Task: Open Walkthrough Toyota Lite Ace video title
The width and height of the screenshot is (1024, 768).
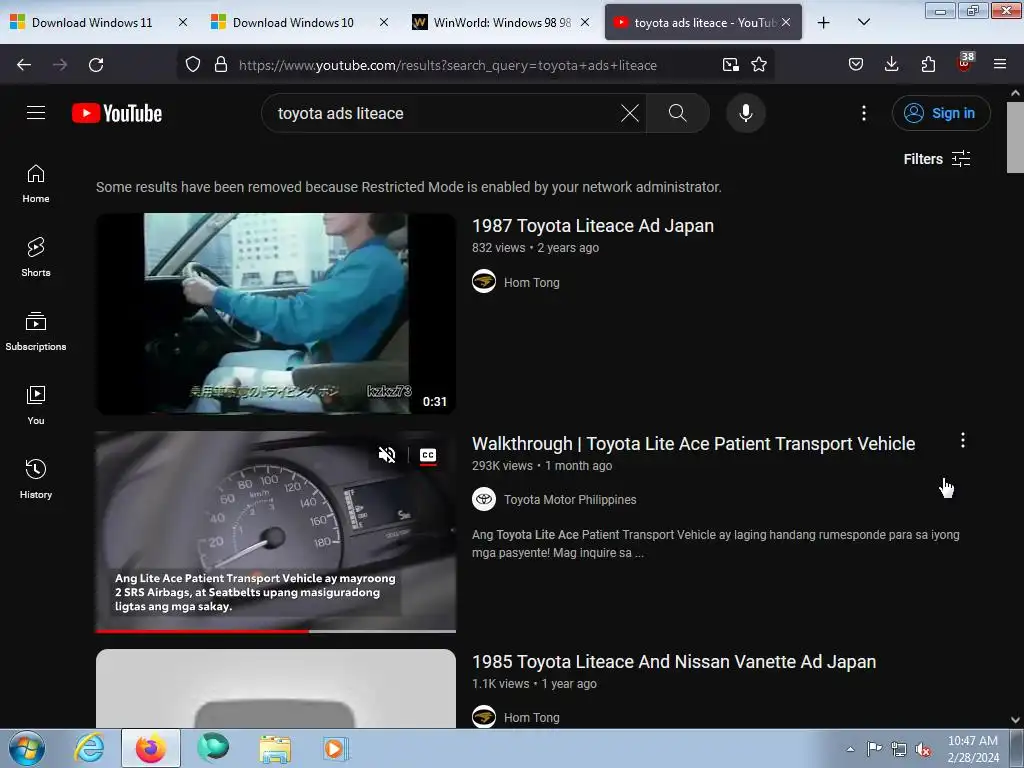Action: [693, 443]
